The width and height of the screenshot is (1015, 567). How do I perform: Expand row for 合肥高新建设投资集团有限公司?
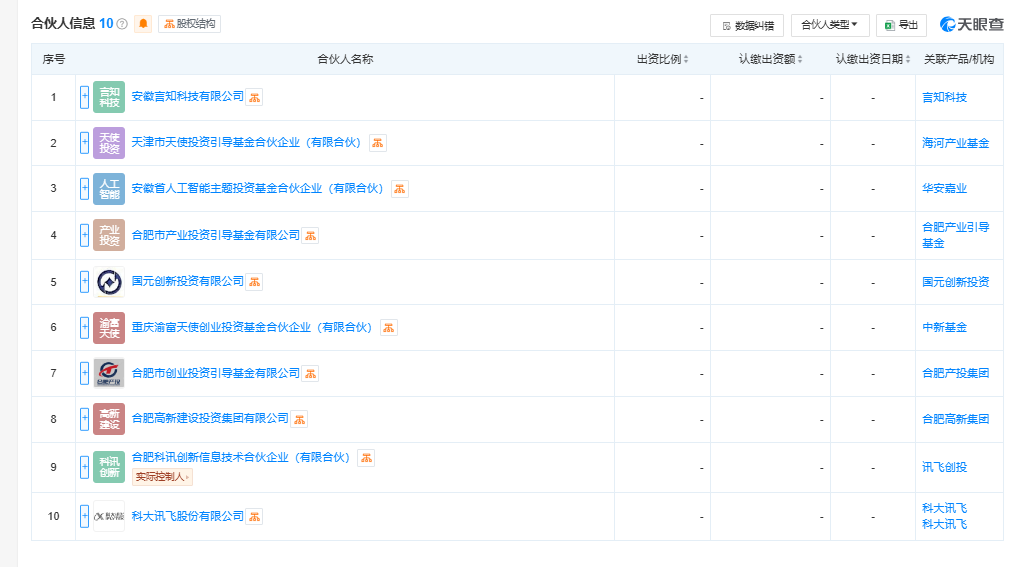click(x=84, y=419)
